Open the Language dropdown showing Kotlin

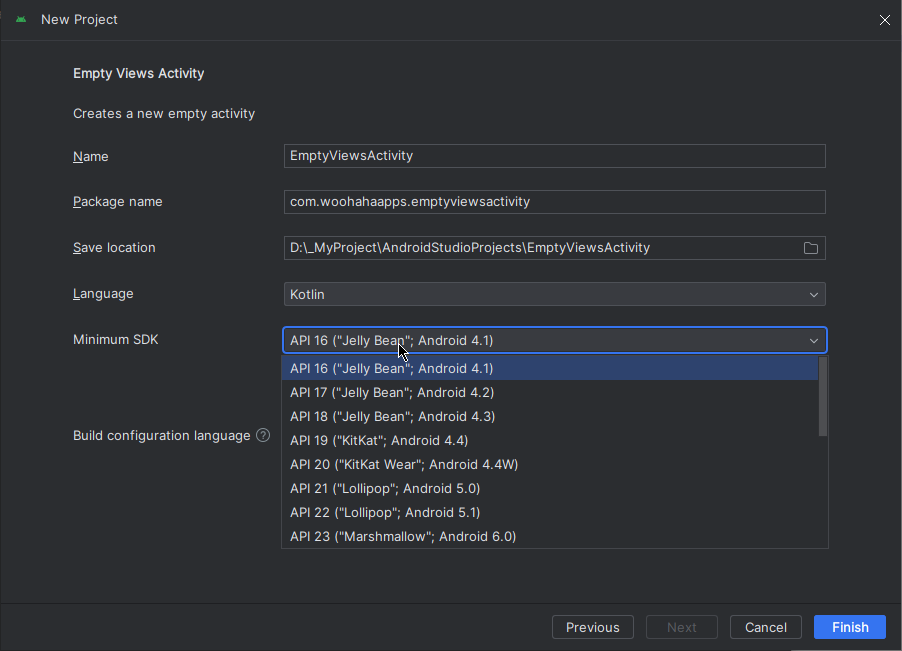tap(555, 294)
